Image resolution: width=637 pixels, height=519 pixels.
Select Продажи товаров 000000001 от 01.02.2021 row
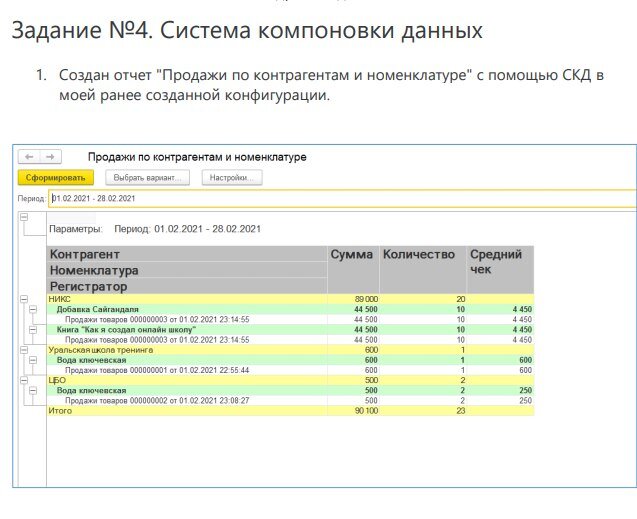[187, 370]
